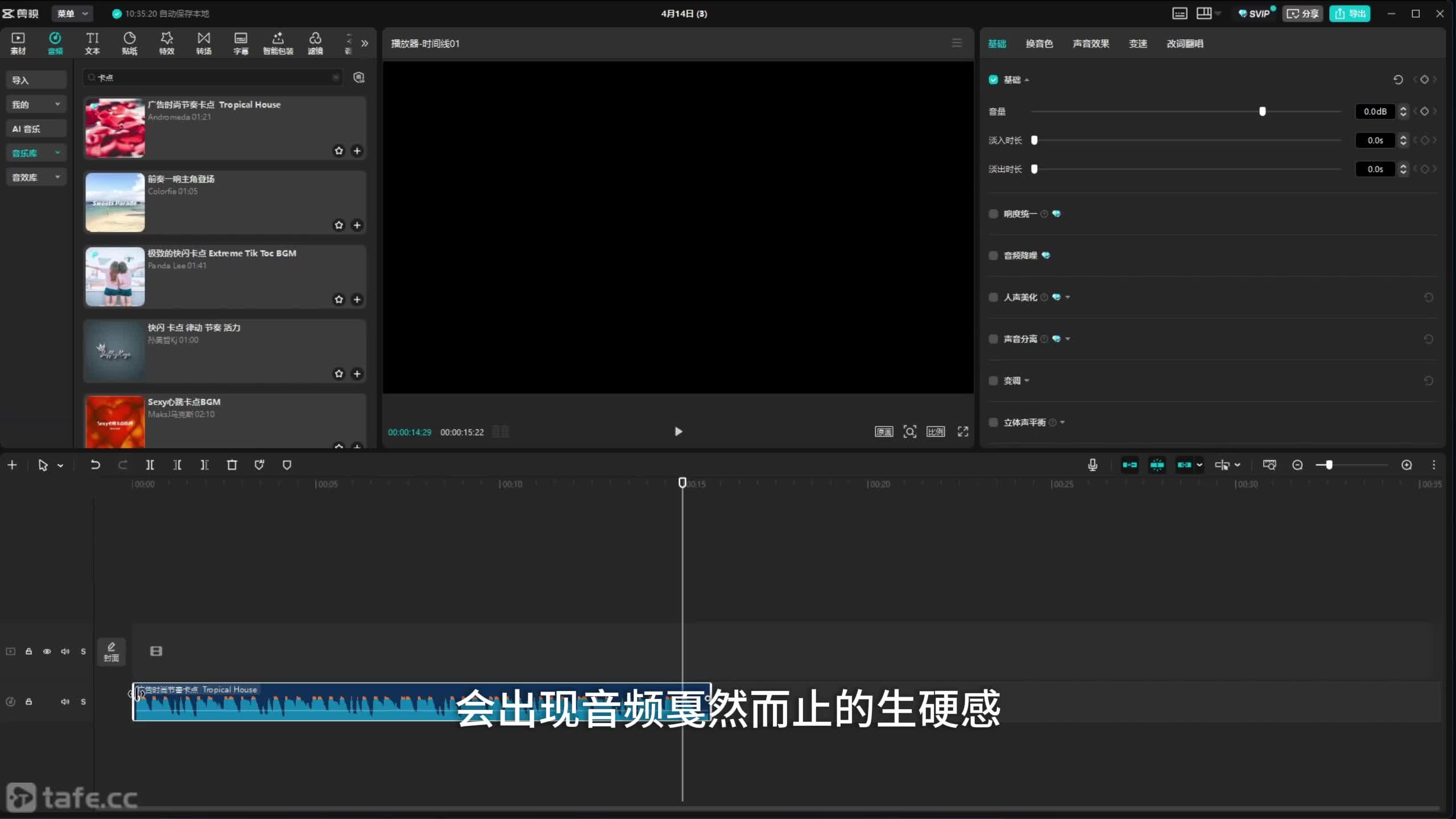
Task: Enable the 人声美化 checkbox
Action: coord(993,297)
